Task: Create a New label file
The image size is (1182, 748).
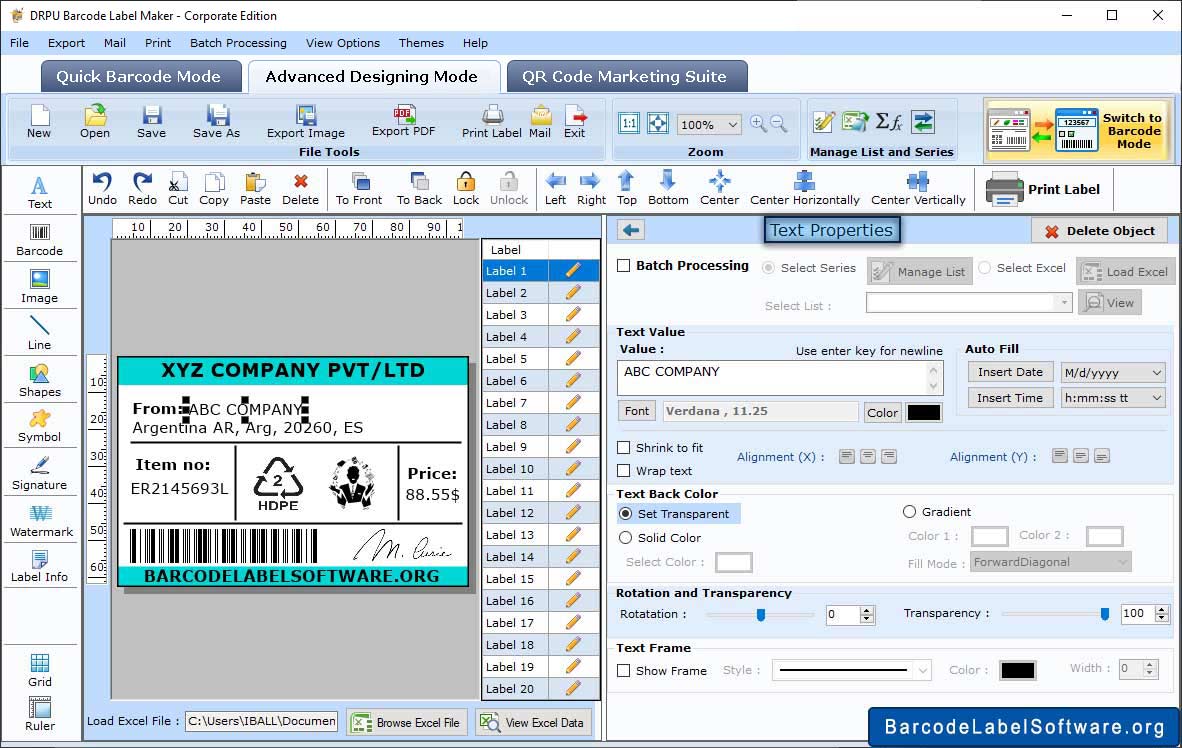Action: click(39, 121)
